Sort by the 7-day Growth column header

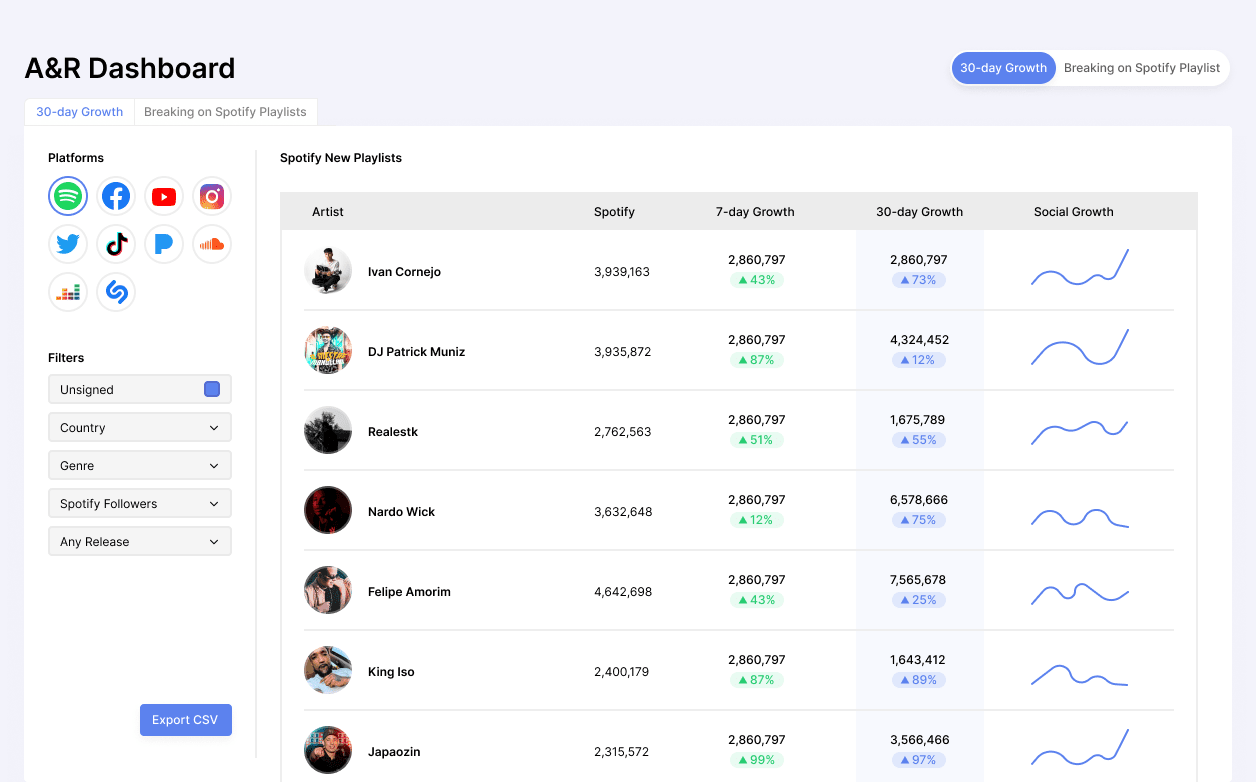[x=755, y=212]
